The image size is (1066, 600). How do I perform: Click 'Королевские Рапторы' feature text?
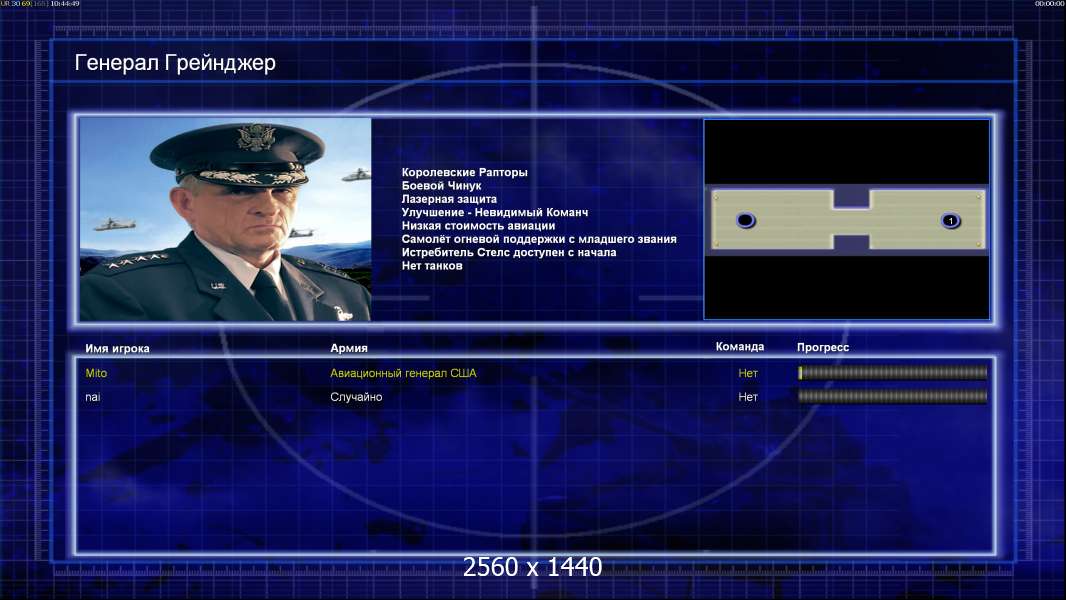464,173
